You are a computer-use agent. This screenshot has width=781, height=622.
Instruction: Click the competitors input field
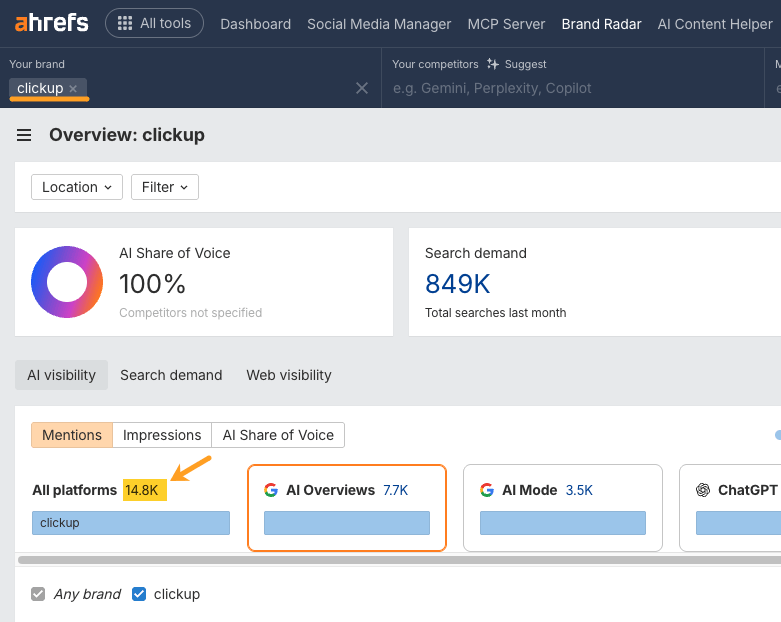click(570, 88)
